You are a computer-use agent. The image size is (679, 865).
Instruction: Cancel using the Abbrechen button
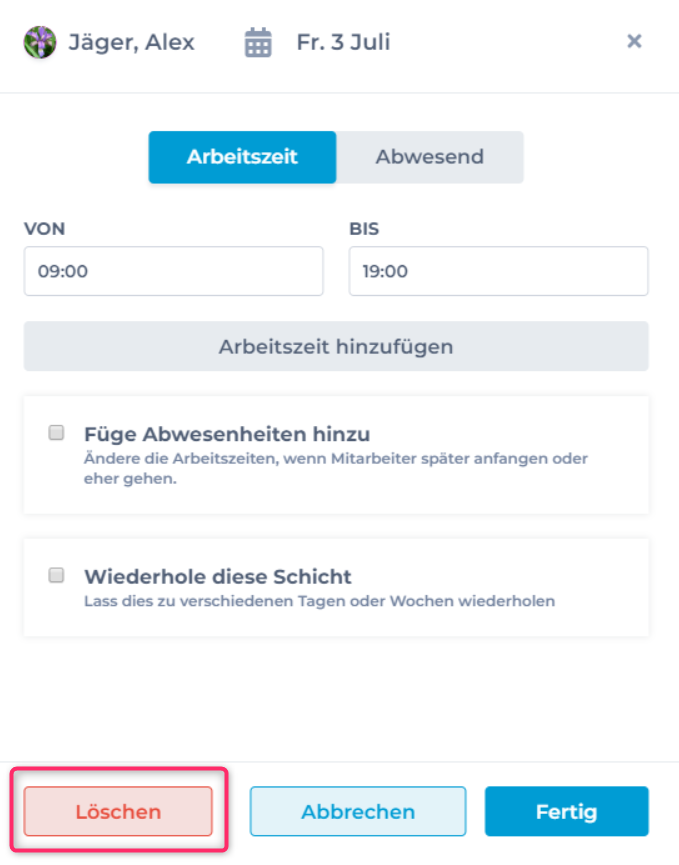(358, 811)
